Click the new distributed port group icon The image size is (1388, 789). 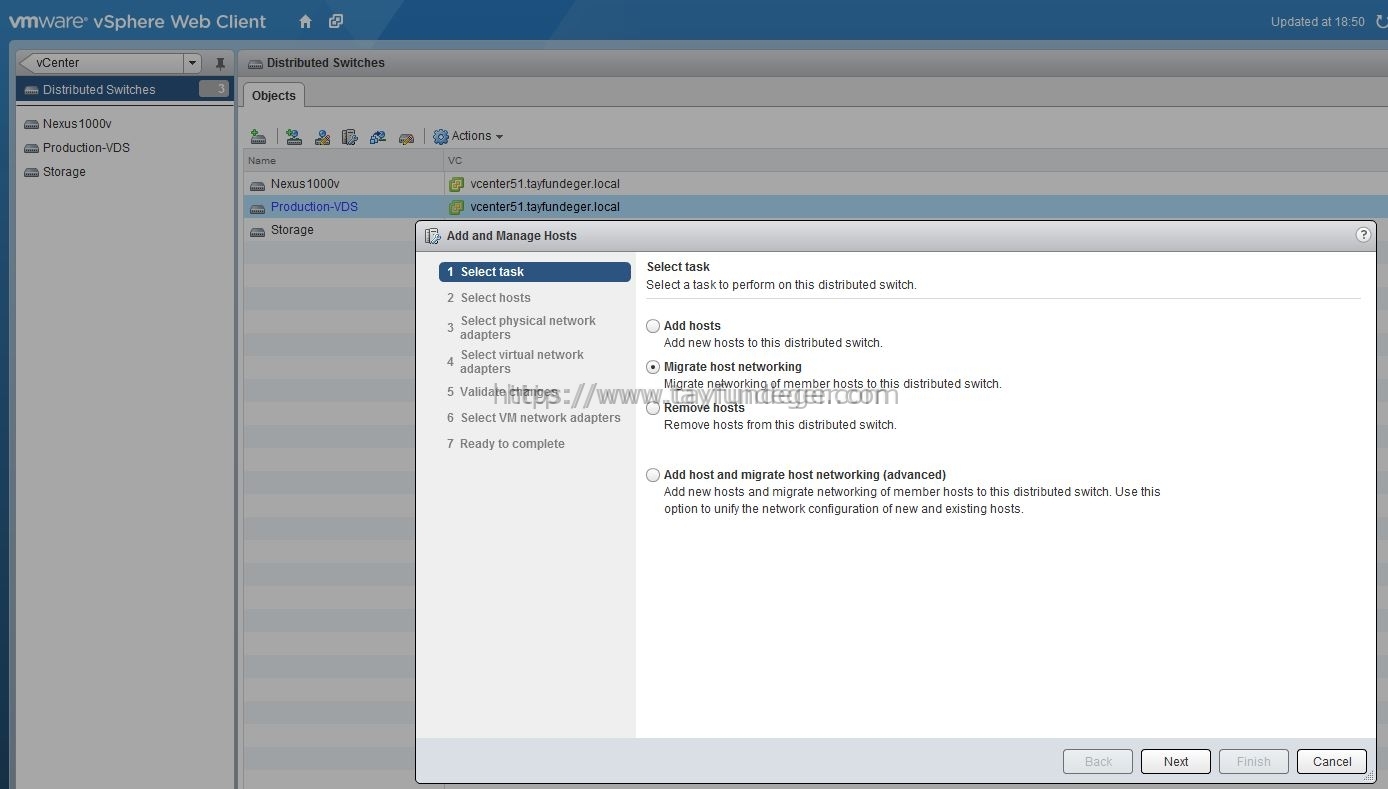(x=294, y=136)
